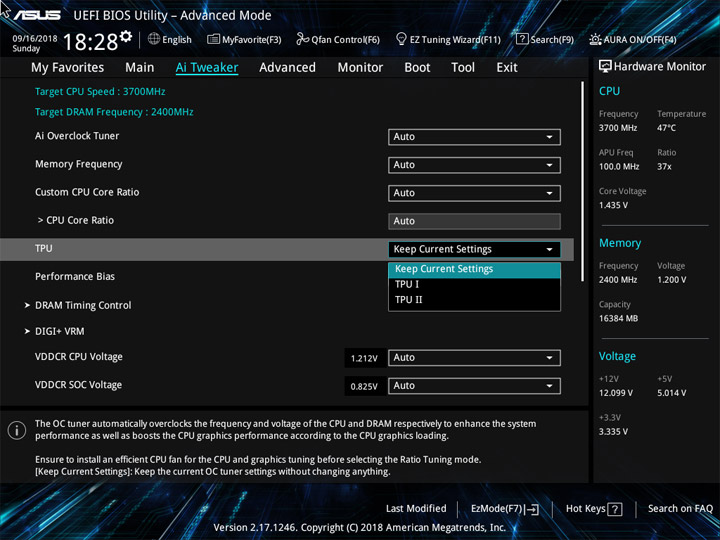Click the globe language icon
The width and height of the screenshot is (720, 540).
(154, 39)
